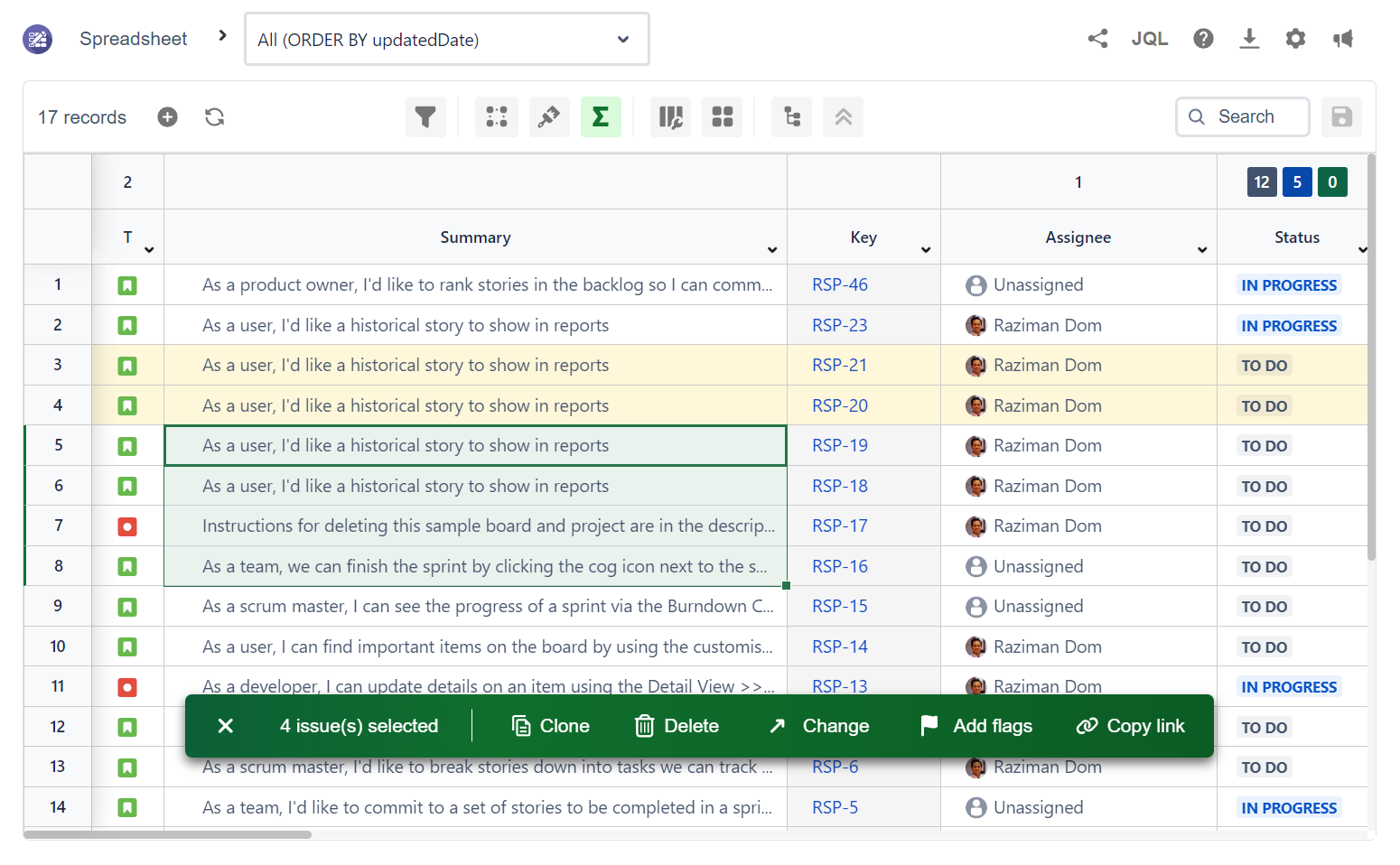Open the column manager icon

pos(670,117)
